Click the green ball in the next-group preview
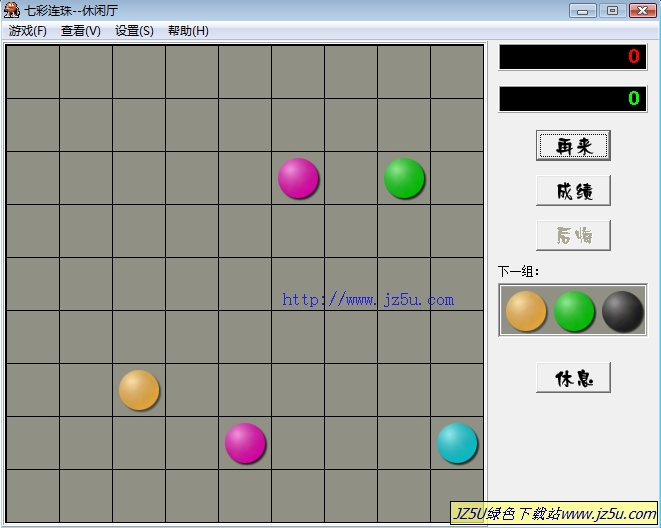Image resolution: width=661 pixels, height=528 pixels. tap(574, 311)
